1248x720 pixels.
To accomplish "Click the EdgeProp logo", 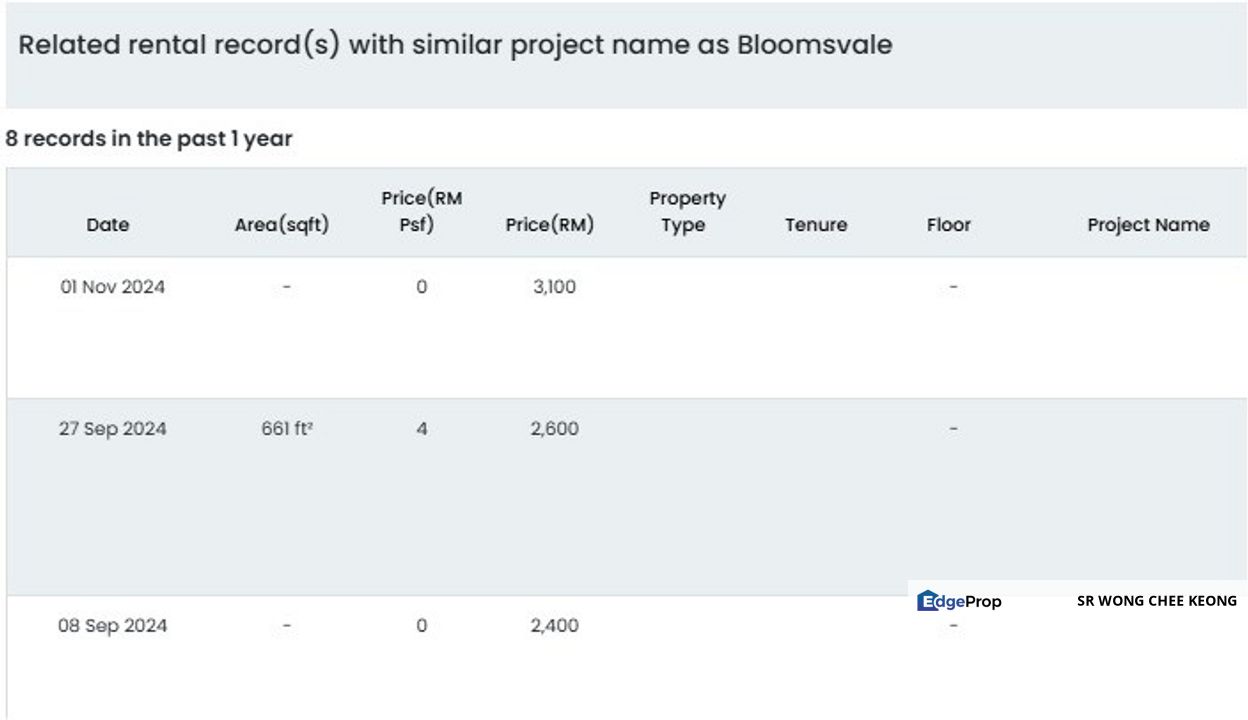I will click(x=959, y=601).
